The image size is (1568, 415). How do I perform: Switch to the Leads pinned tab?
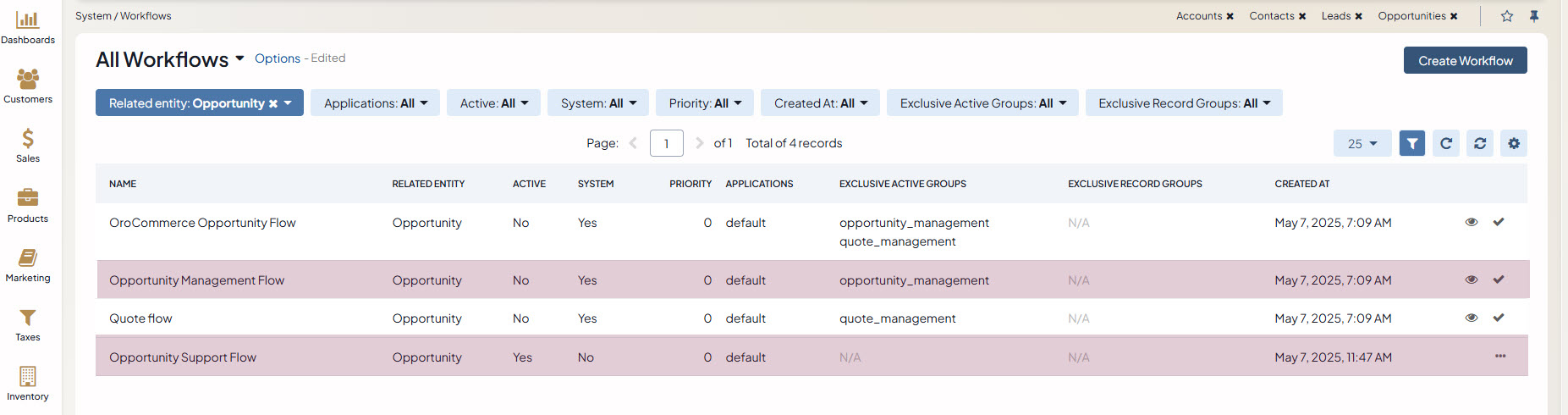(x=1335, y=16)
